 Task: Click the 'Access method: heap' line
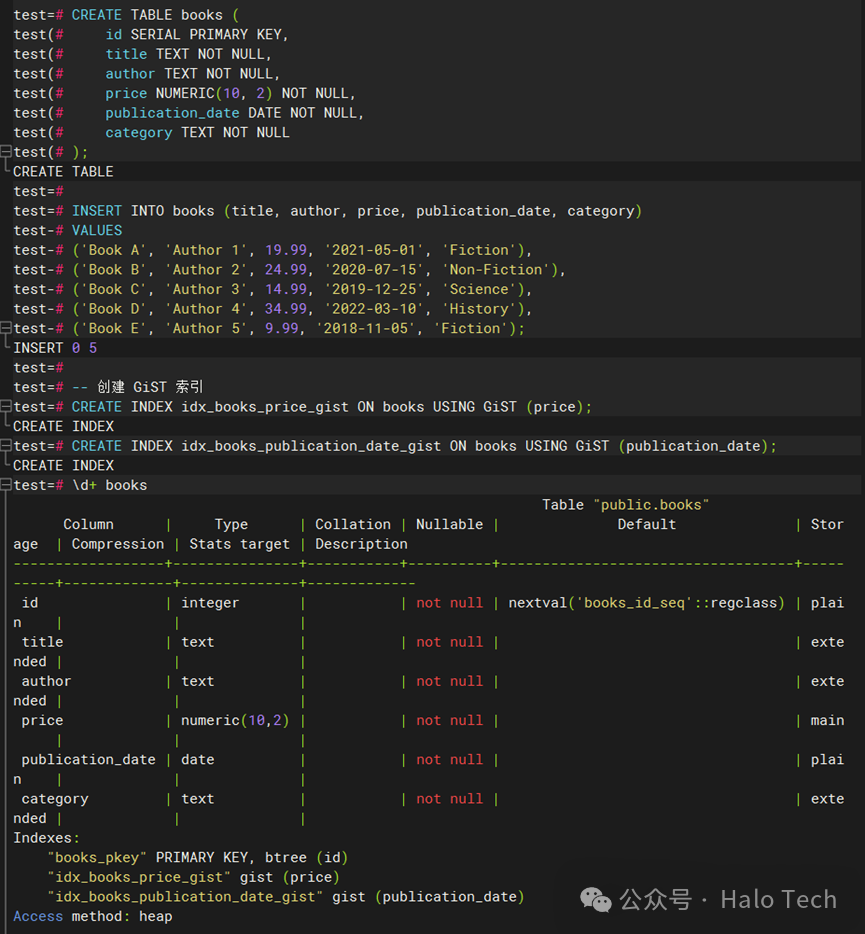(x=92, y=916)
